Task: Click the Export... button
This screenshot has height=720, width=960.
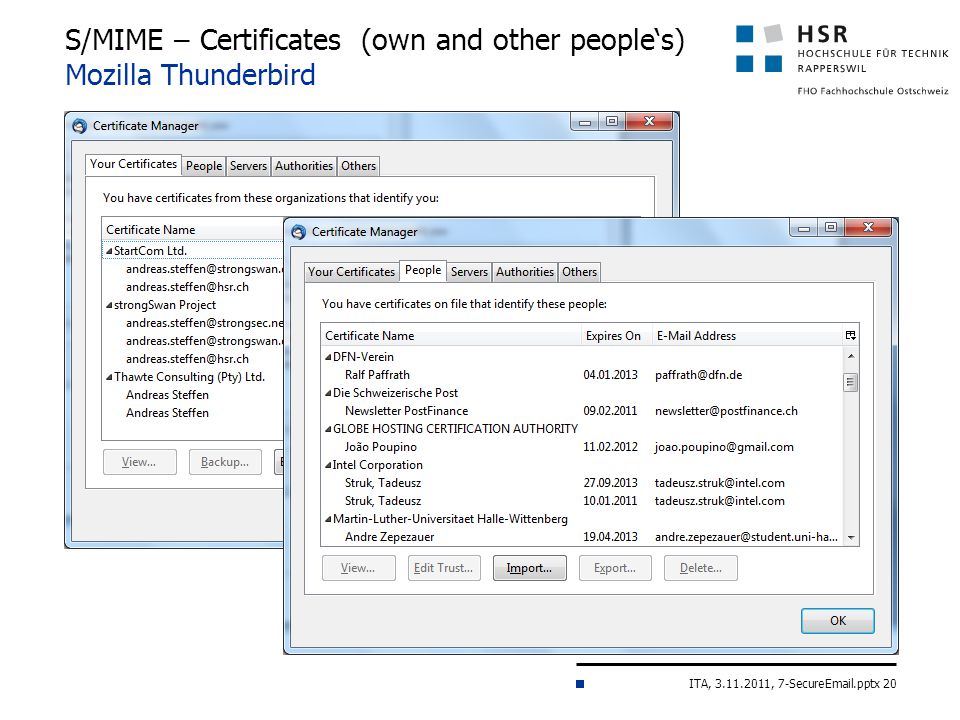Action: pos(615,568)
